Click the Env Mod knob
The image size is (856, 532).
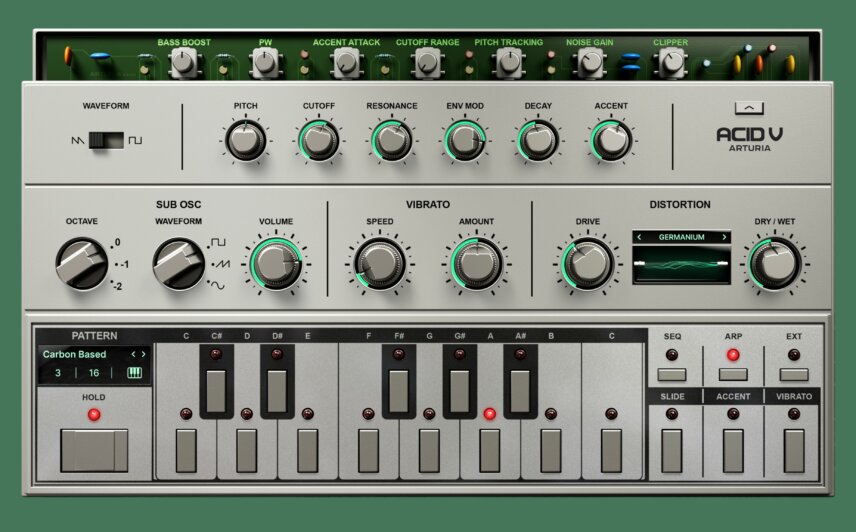point(465,141)
